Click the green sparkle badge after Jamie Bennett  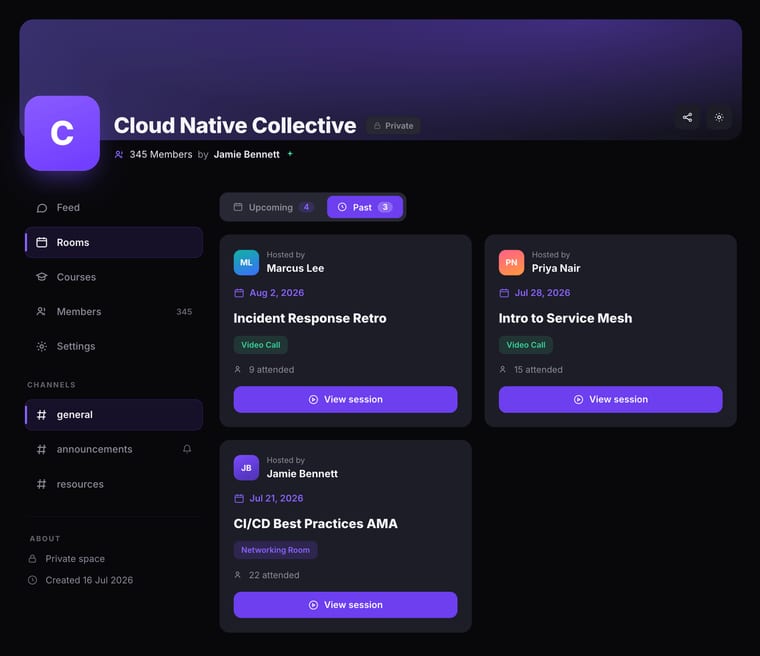[x=290, y=154]
